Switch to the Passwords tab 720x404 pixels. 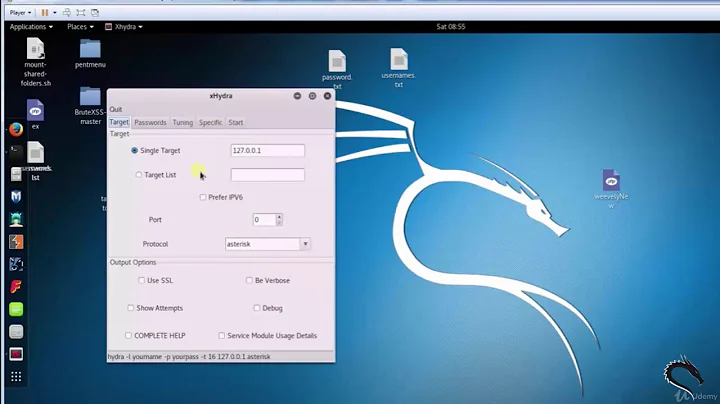click(x=150, y=123)
